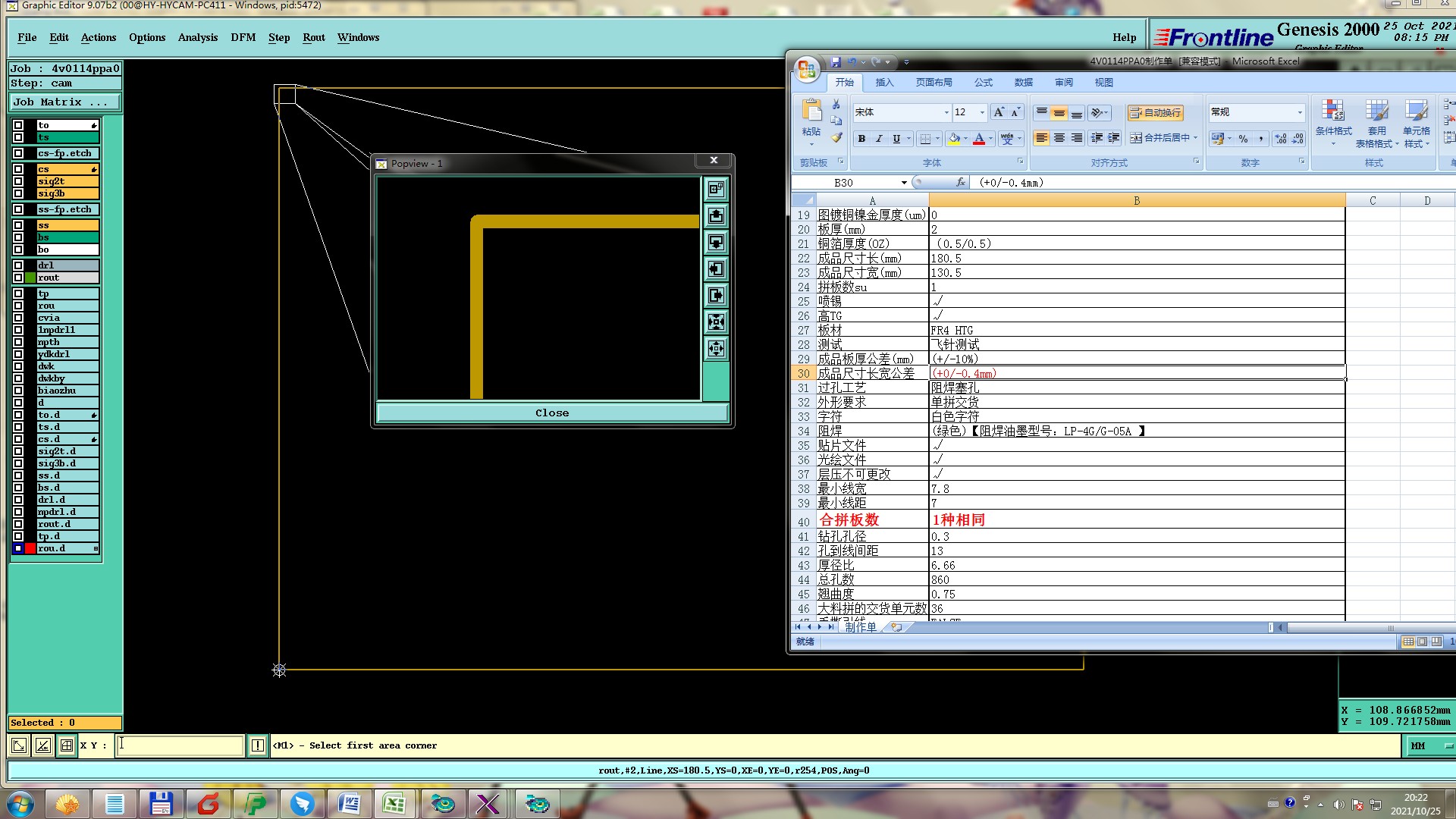Click Close button in Popview

552,413
